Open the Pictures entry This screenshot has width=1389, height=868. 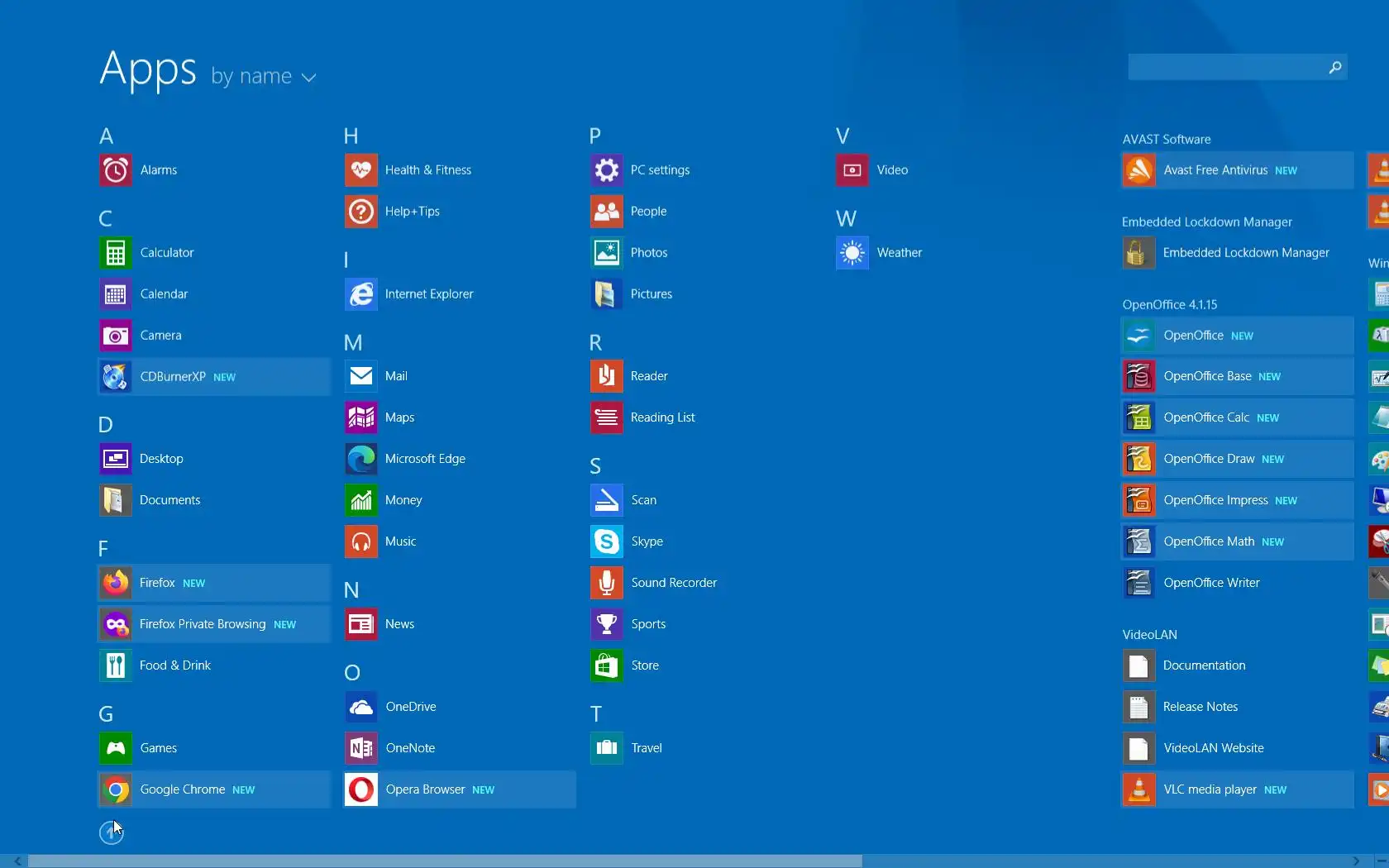tap(705, 294)
